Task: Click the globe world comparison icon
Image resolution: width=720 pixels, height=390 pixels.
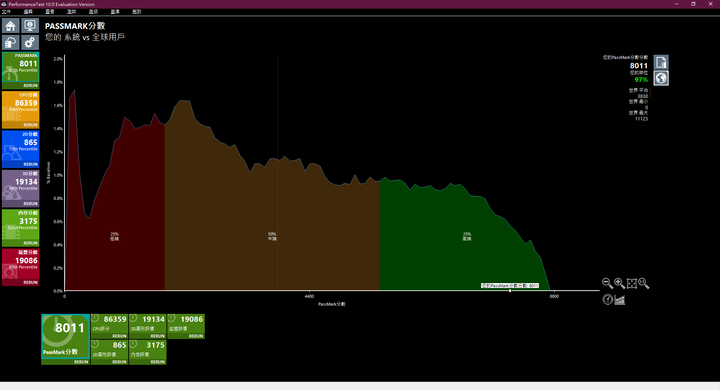Action: click(x=661, y=78)
